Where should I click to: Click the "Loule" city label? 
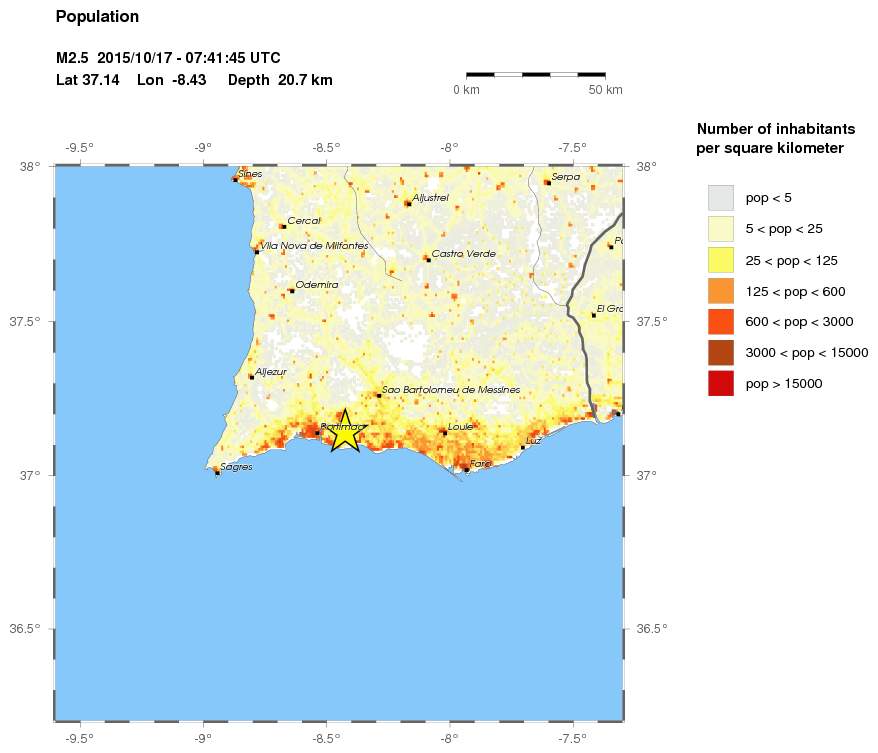(x=461, y=427)
